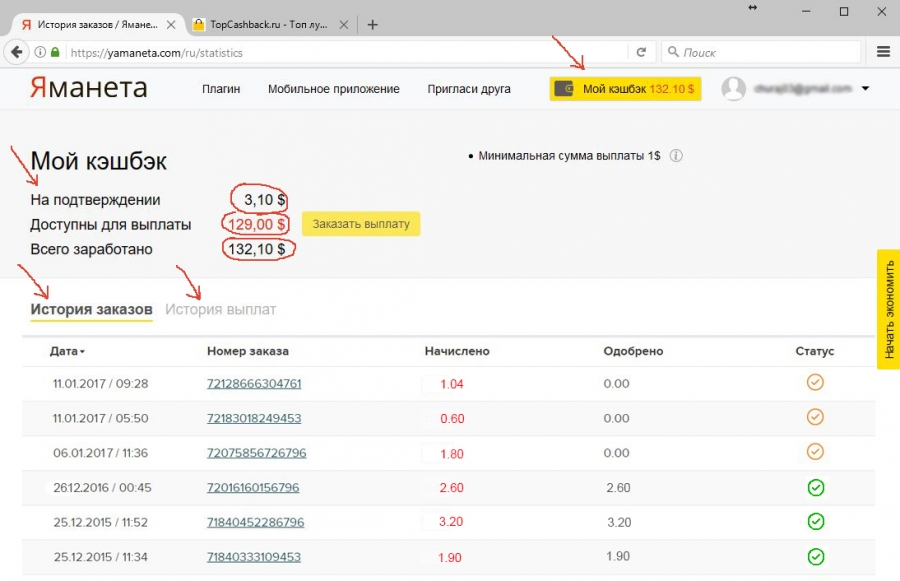Click date 25.12.2015 / 11:34

click(x=100, y=557)
